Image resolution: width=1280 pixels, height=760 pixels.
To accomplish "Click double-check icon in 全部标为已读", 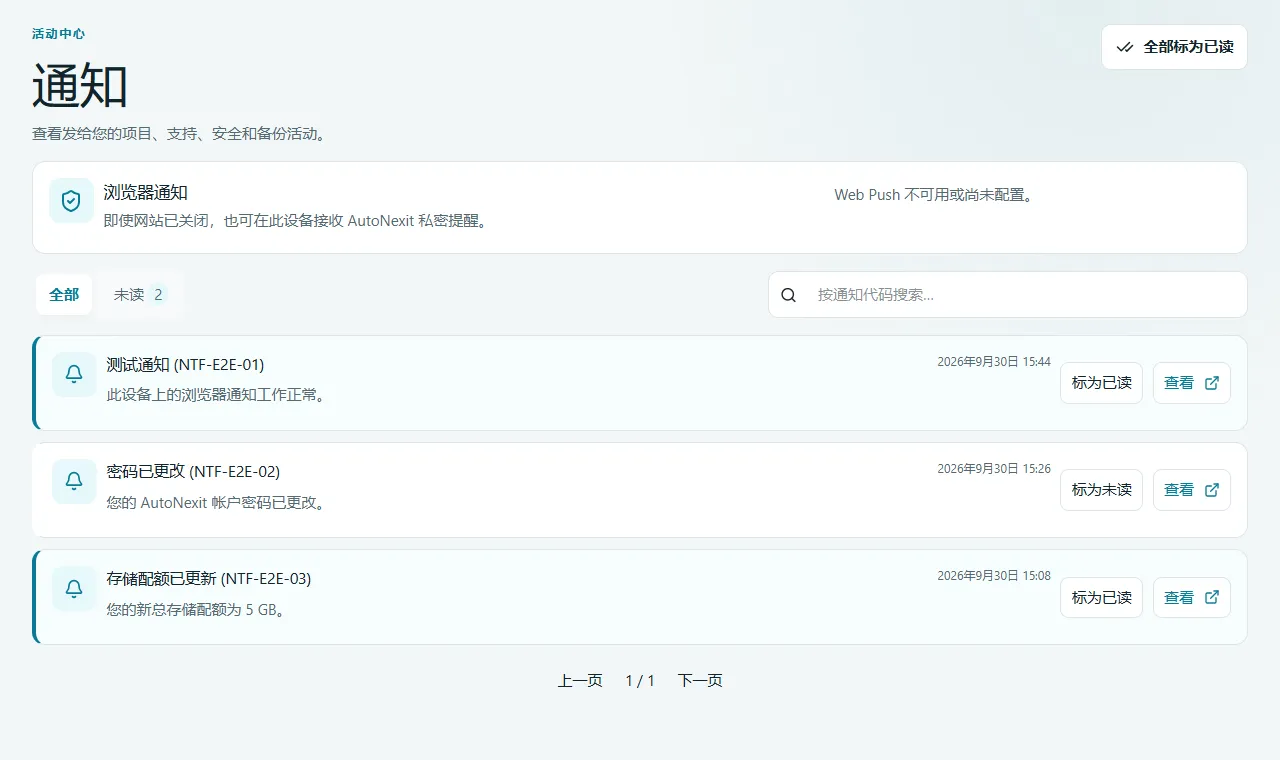I will tap(1125, 47).
